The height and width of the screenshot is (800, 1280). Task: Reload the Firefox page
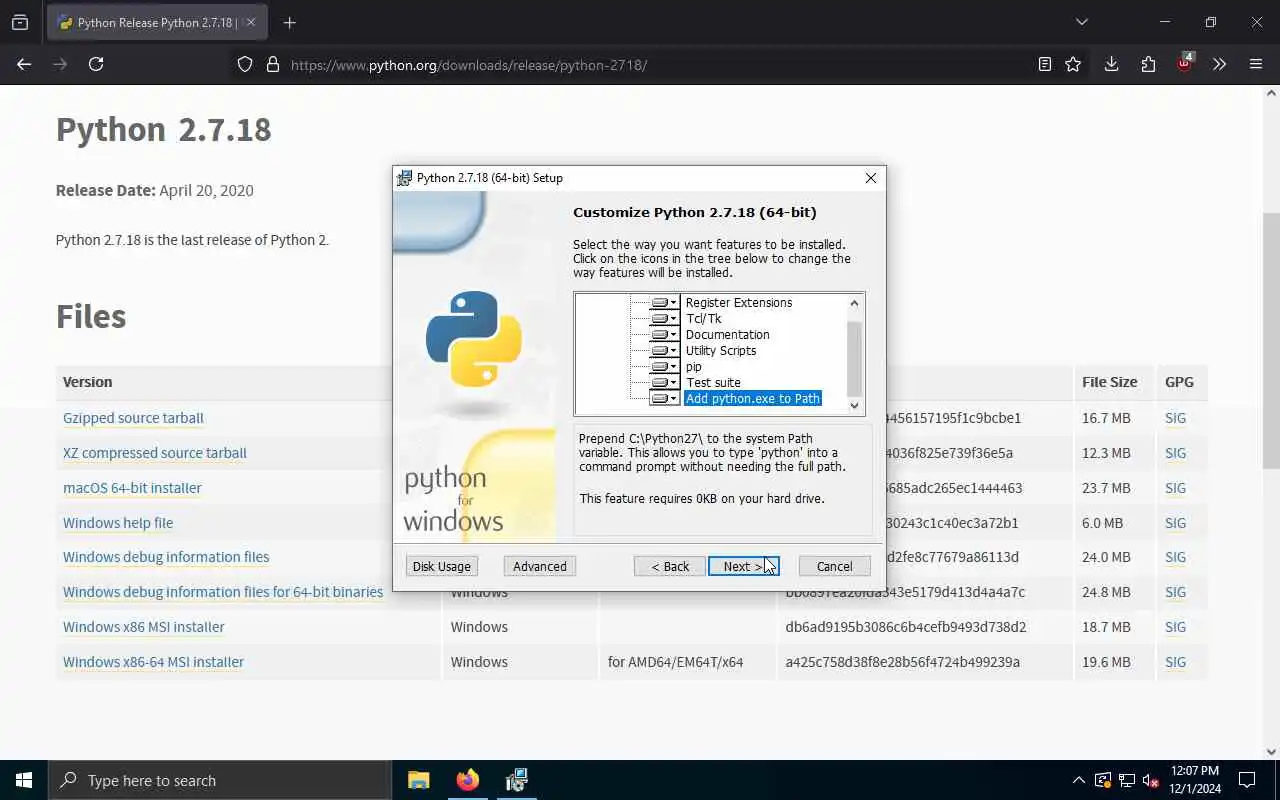click(96, 64)
